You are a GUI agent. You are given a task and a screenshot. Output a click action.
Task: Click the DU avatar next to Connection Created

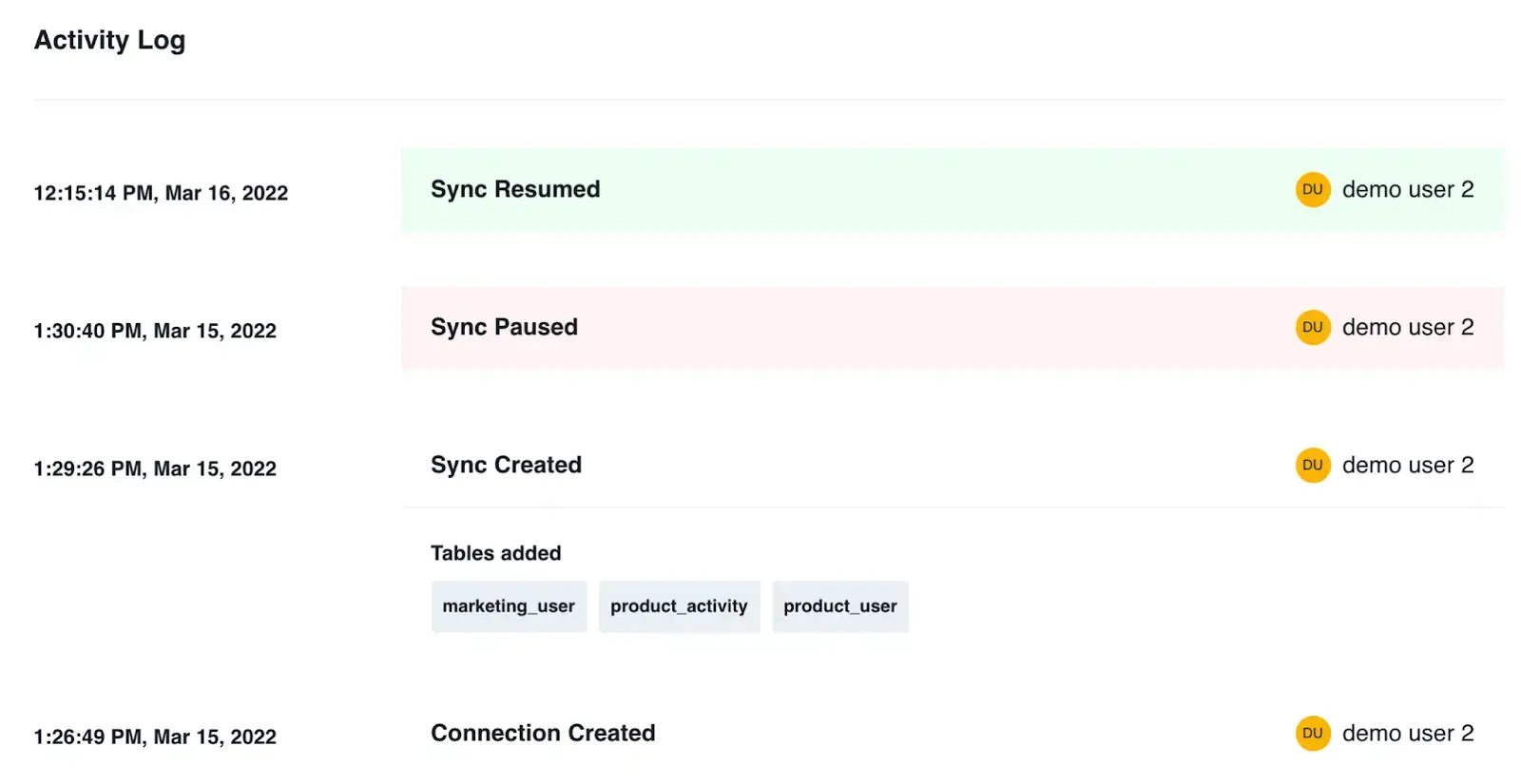[x=1312, y=733]
